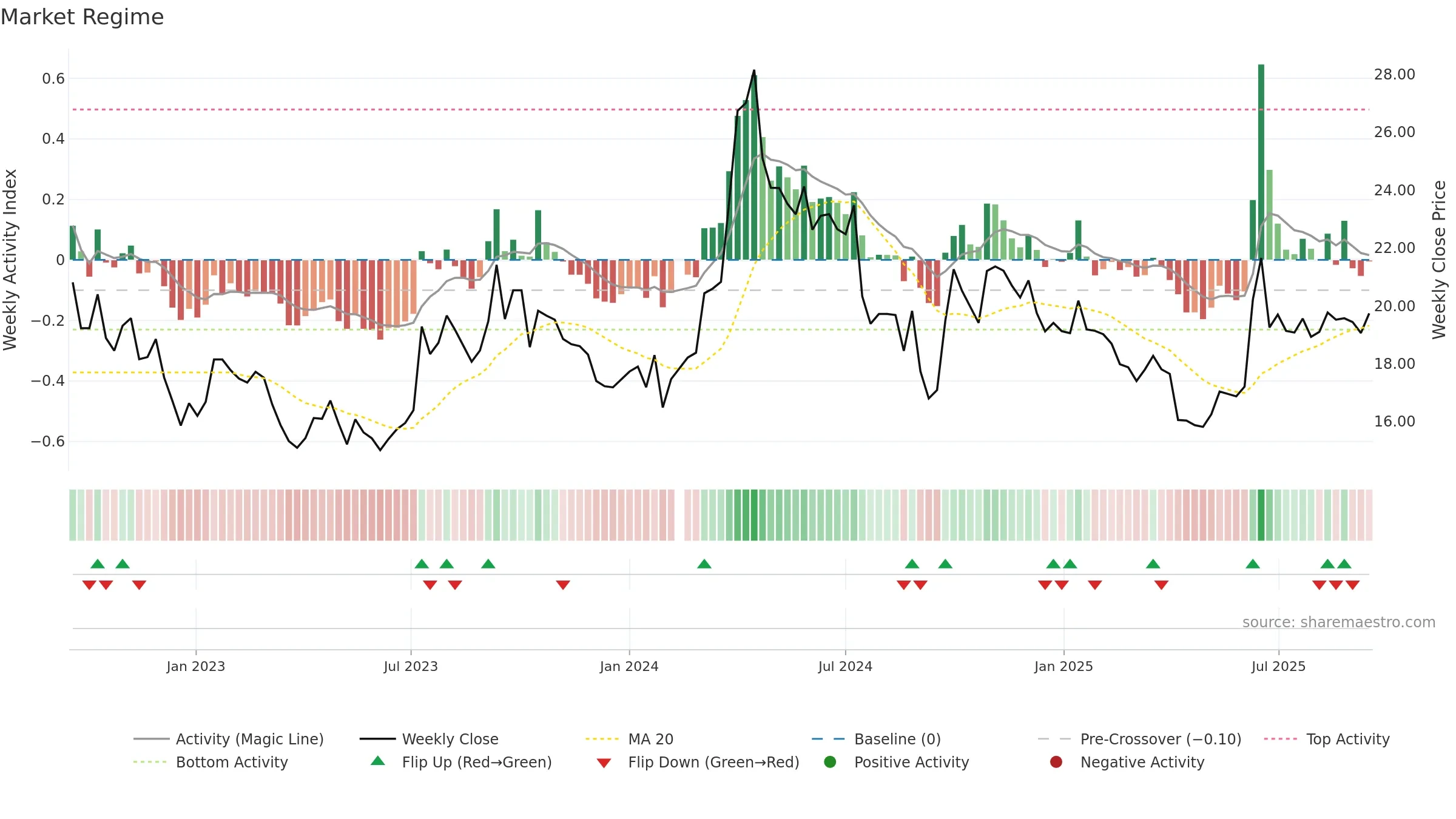Click the Jan 2025 axis label
The height and width of the screenshot is (819, 1456).
pos(1063,666)
